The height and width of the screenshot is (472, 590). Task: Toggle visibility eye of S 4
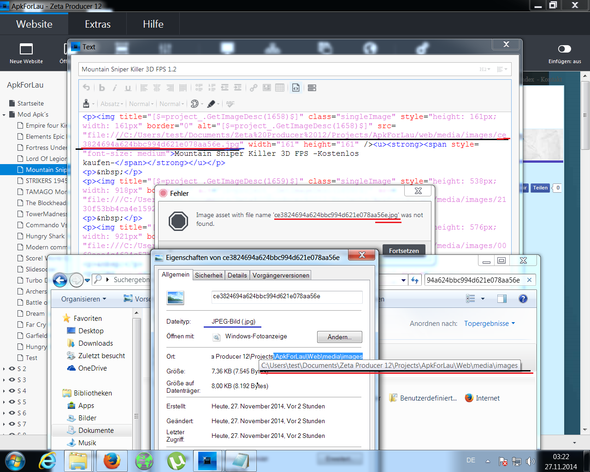pos(12,391)
